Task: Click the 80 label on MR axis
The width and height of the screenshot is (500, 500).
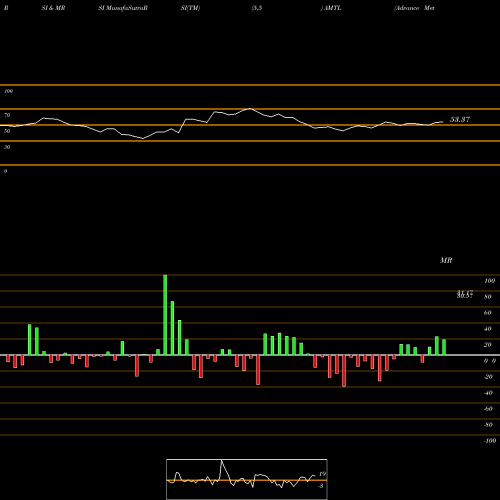Action: coord(488,297)
